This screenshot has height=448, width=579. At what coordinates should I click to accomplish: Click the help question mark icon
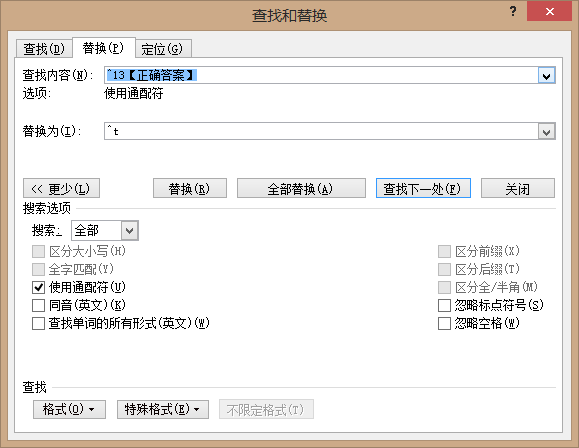513,12
